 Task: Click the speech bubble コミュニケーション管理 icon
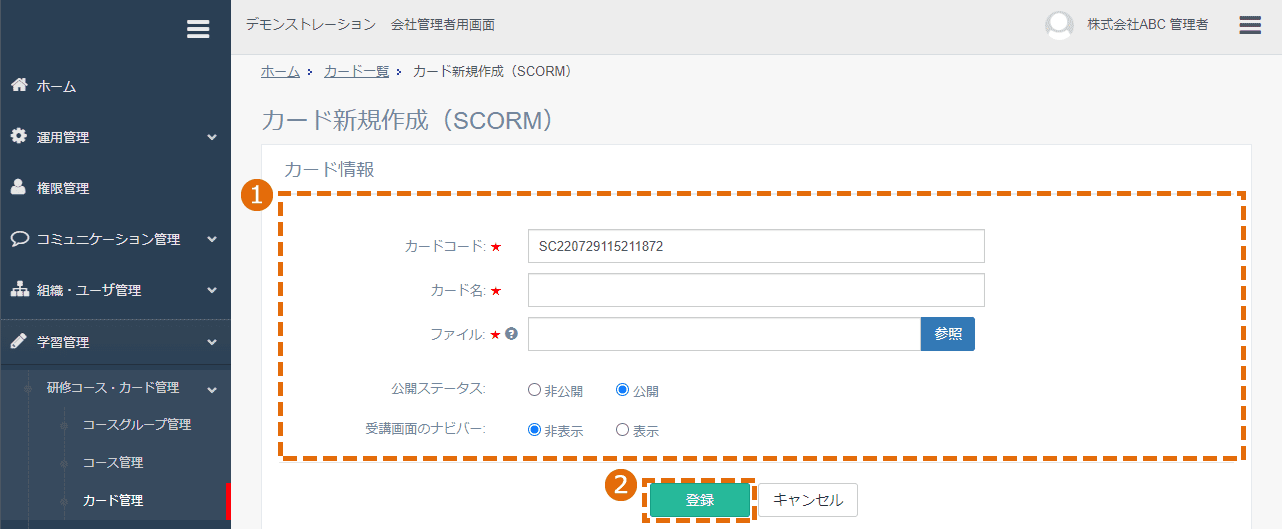pos(19,239)
